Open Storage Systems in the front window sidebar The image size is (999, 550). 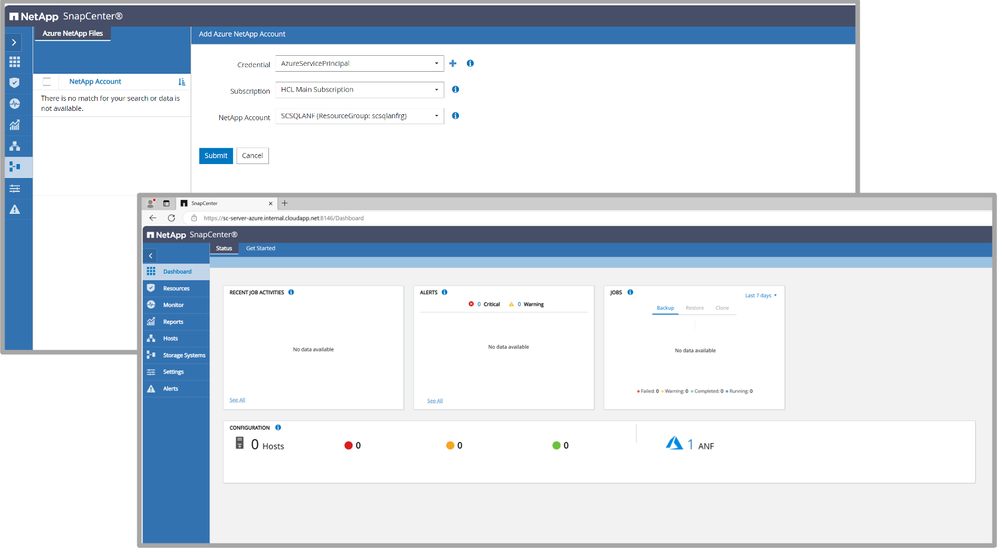(x=176, y=355)
